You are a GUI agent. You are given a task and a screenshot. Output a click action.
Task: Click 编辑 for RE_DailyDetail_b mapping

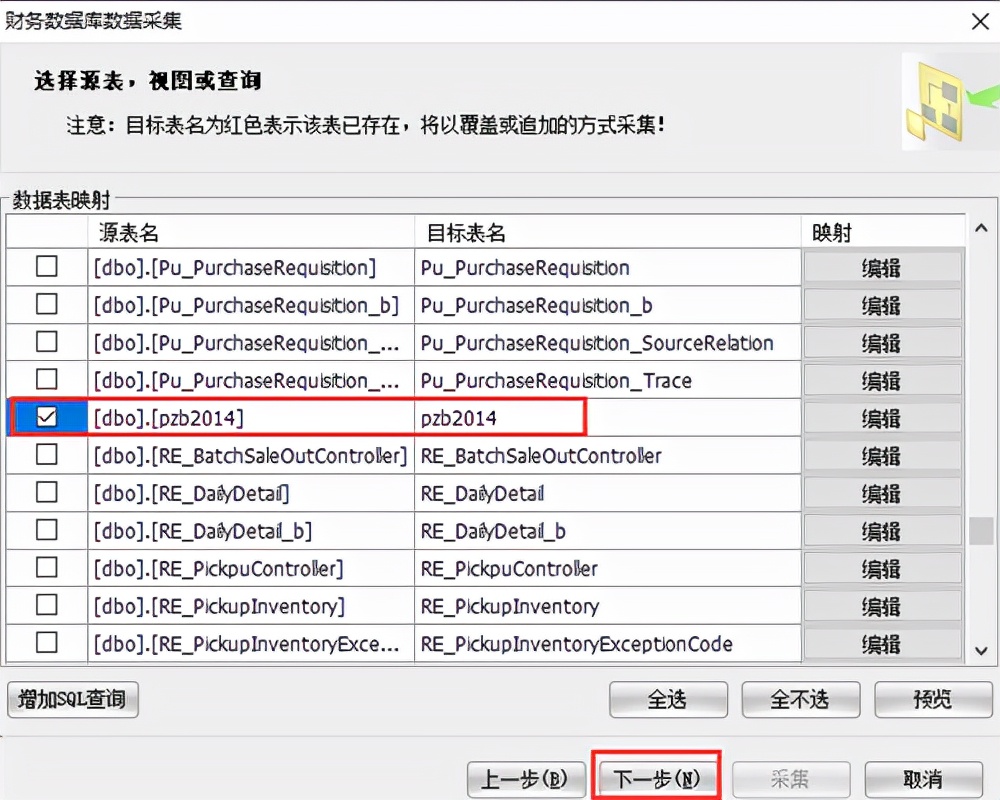click(881, 530)
